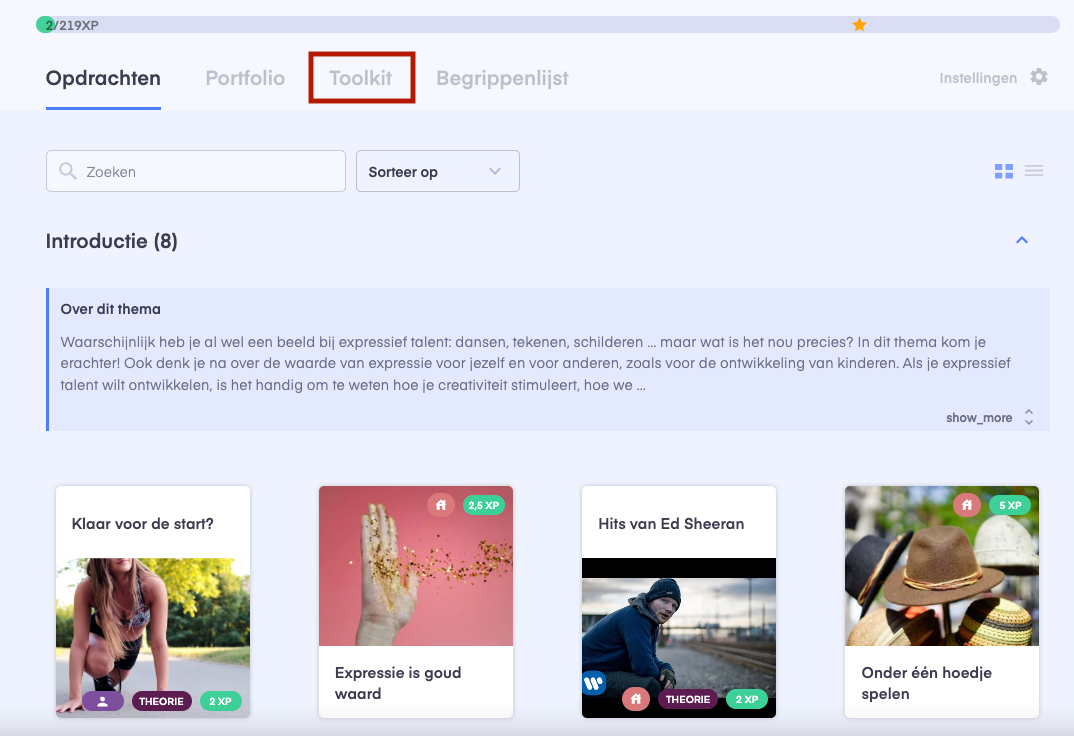Click THEORIE badge on Klaar voor de start card
The height and width of the screenshot is (736, 1074).
[161, 701]
